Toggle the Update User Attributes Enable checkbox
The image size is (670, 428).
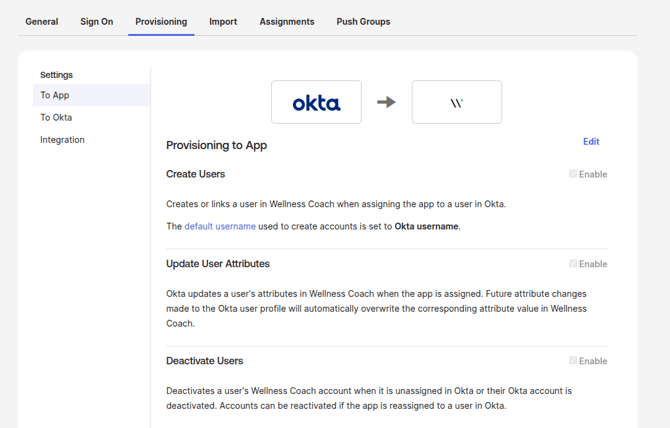pos(573,264)
